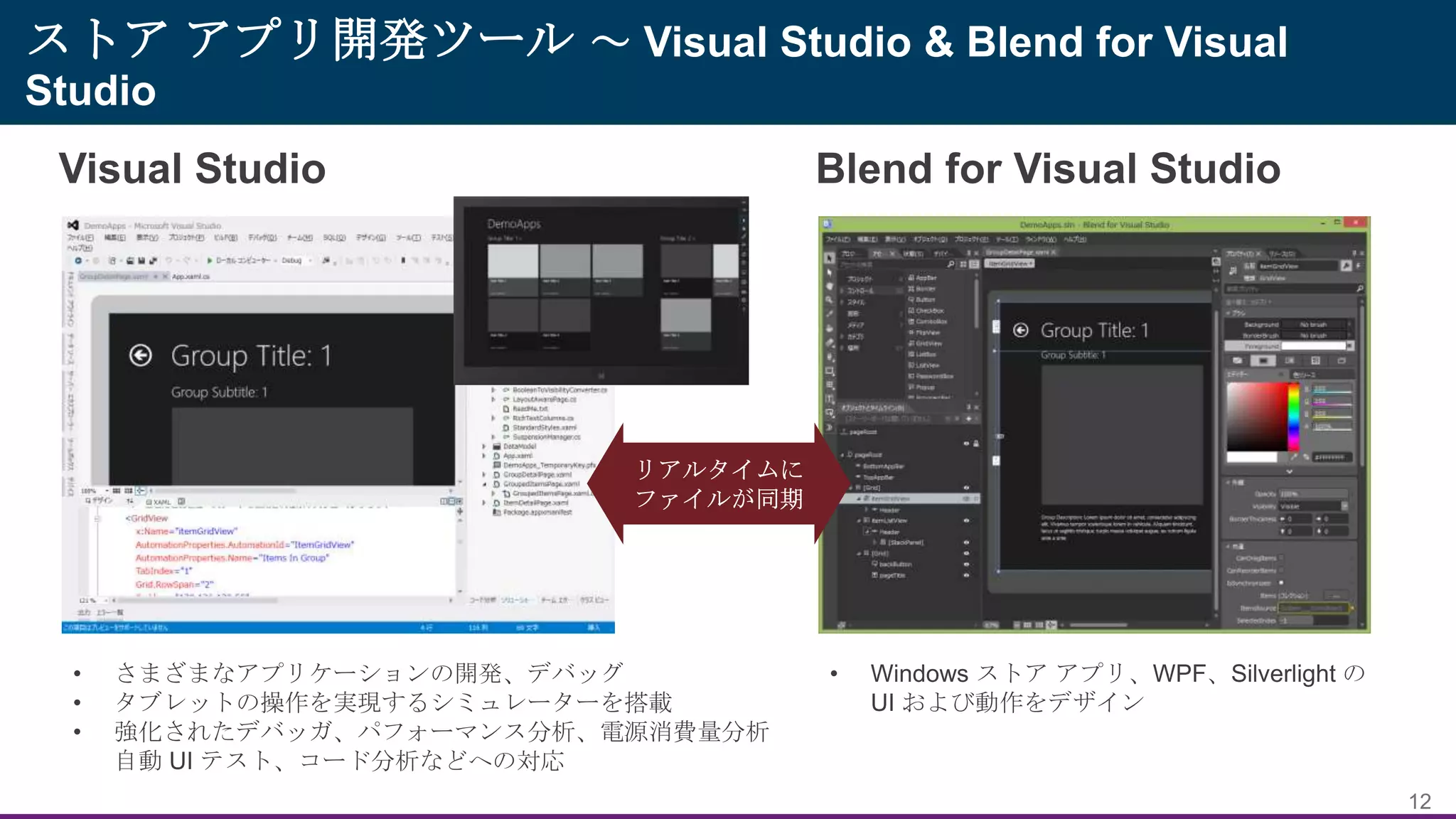This screenshot has width=1456, height=819.
Task: Choose the solid color brush icon
Action: click(1263, 360)
